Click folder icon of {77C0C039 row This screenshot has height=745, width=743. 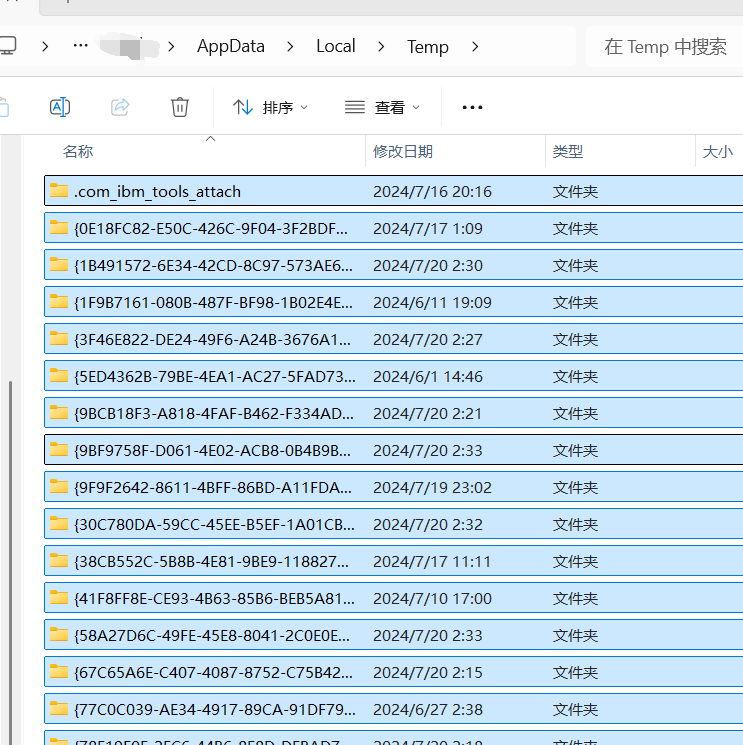[x=59, y=708]
